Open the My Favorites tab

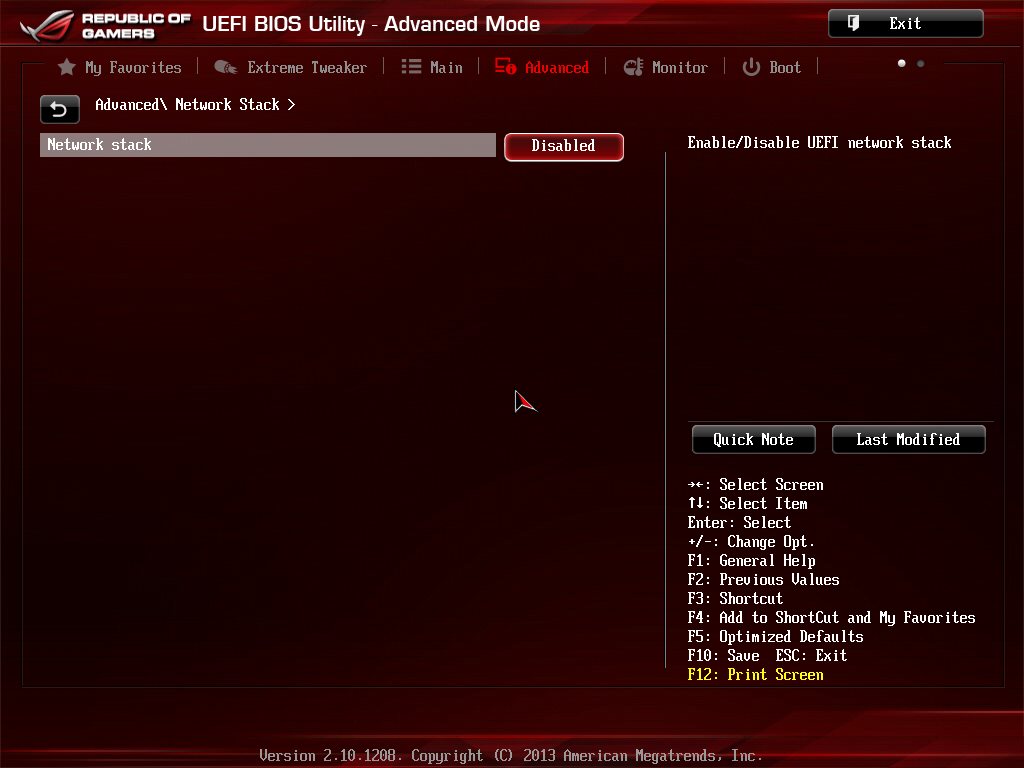(x=120, y=67)
